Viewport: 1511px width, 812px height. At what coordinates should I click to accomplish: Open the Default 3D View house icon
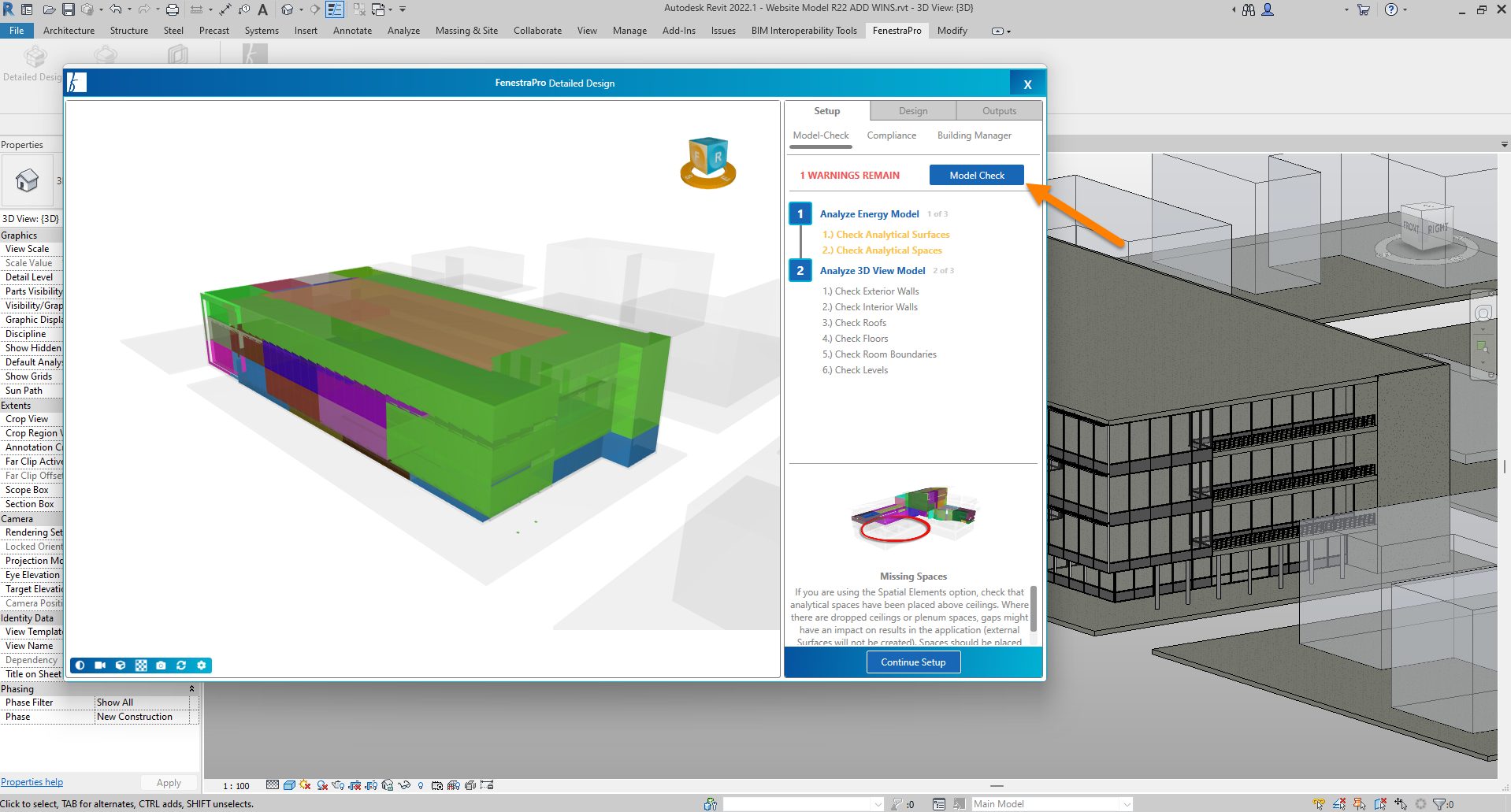pos(288,9)
